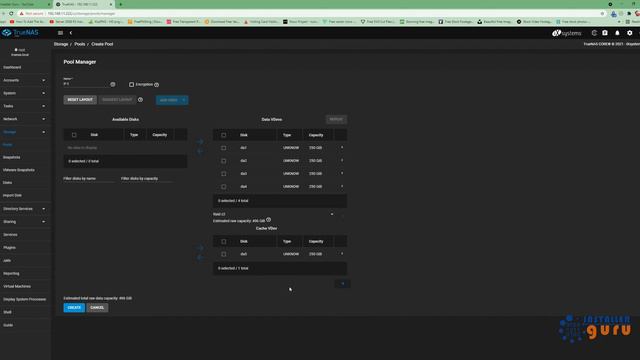Open alerts via the bell icon
The height and width of the screenshot is (360, 640).
click(617, 33)
